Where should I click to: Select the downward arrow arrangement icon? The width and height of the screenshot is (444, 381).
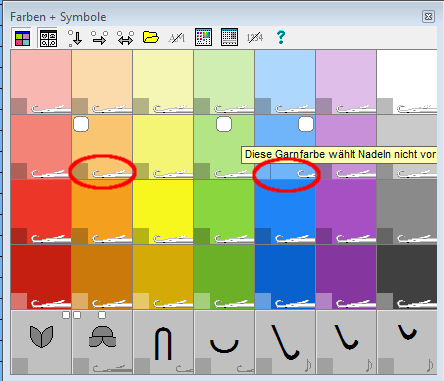click(75, 38)
